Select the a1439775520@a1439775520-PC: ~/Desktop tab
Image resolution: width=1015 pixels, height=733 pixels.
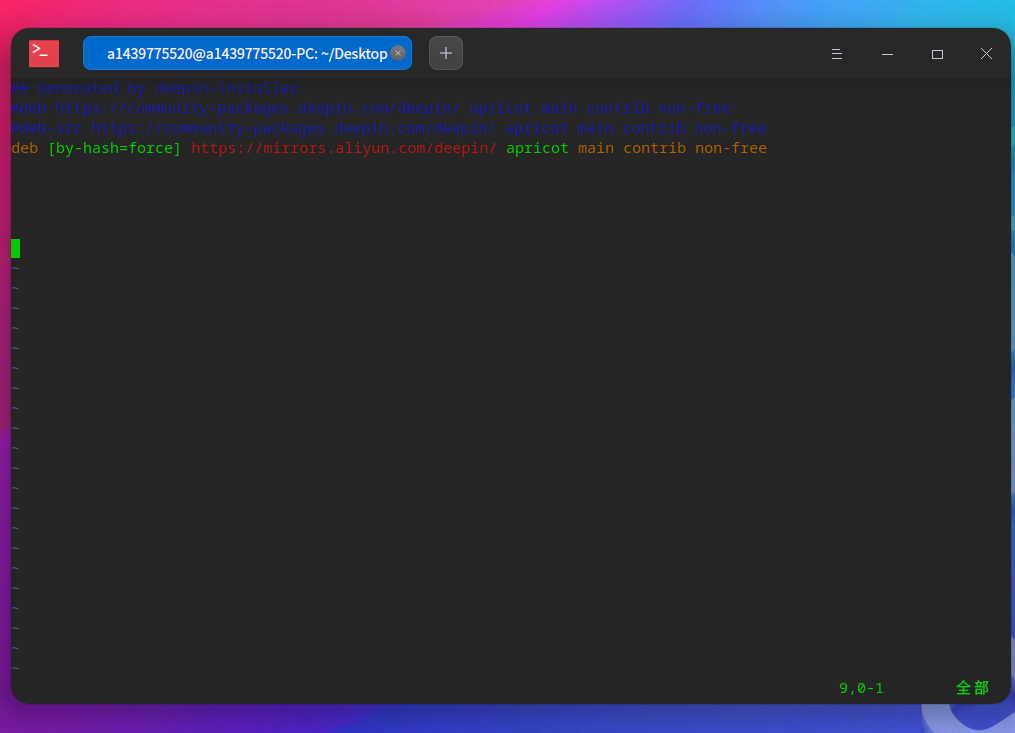click(247, 53)
